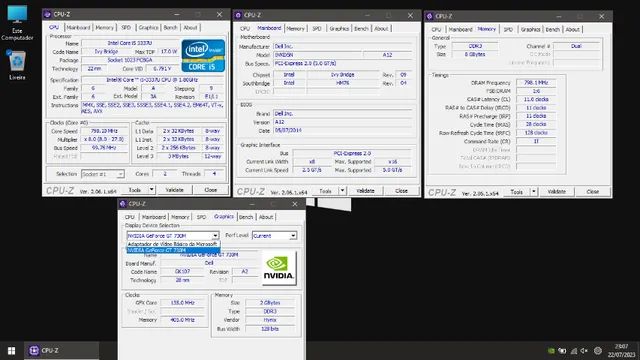The height and width of the screenshot is (360, 640).
Task: Click the Instructions list in CPU window
Action: [153, 109]
